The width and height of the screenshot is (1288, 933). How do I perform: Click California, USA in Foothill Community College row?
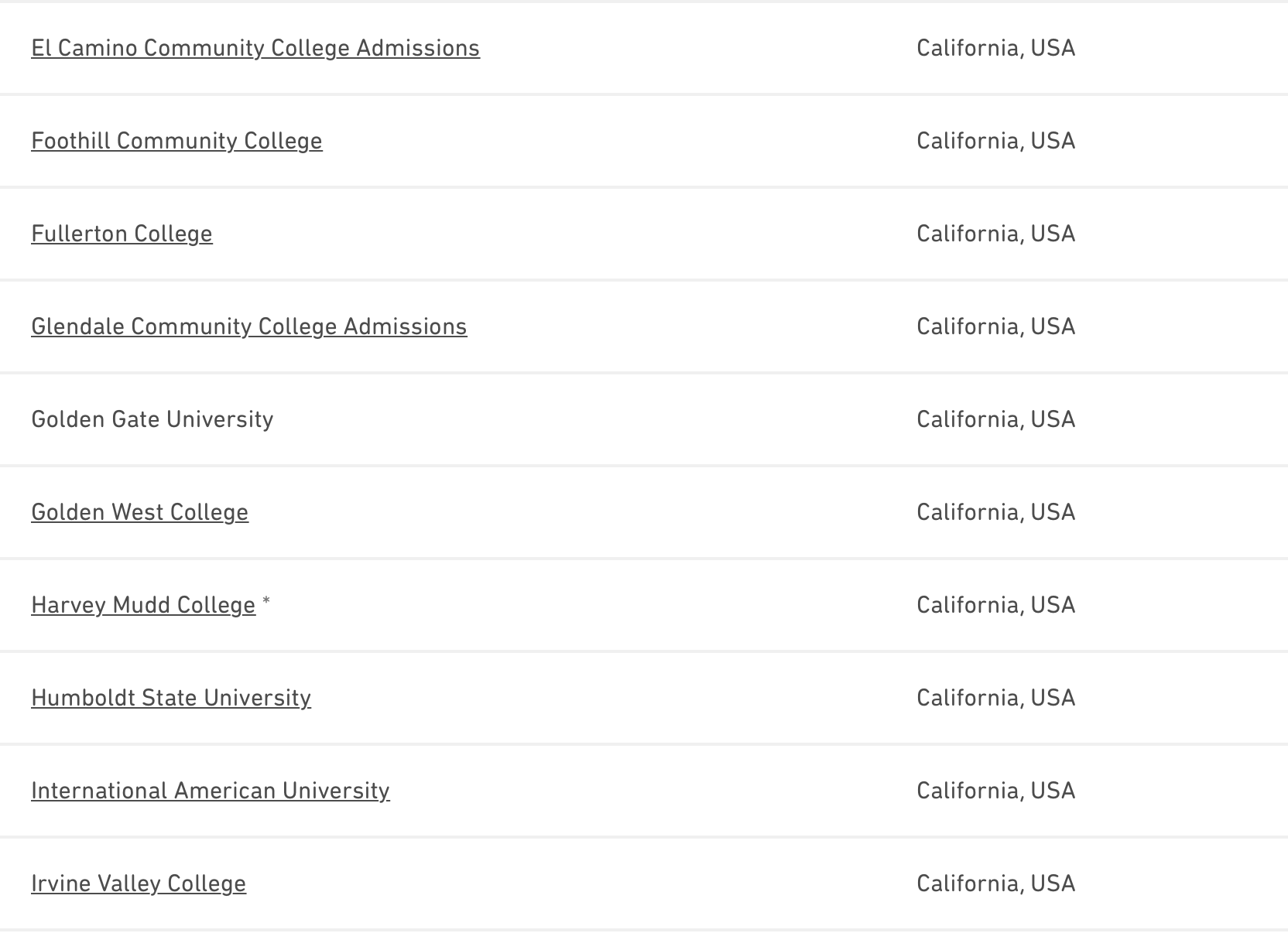click(995, 141)
